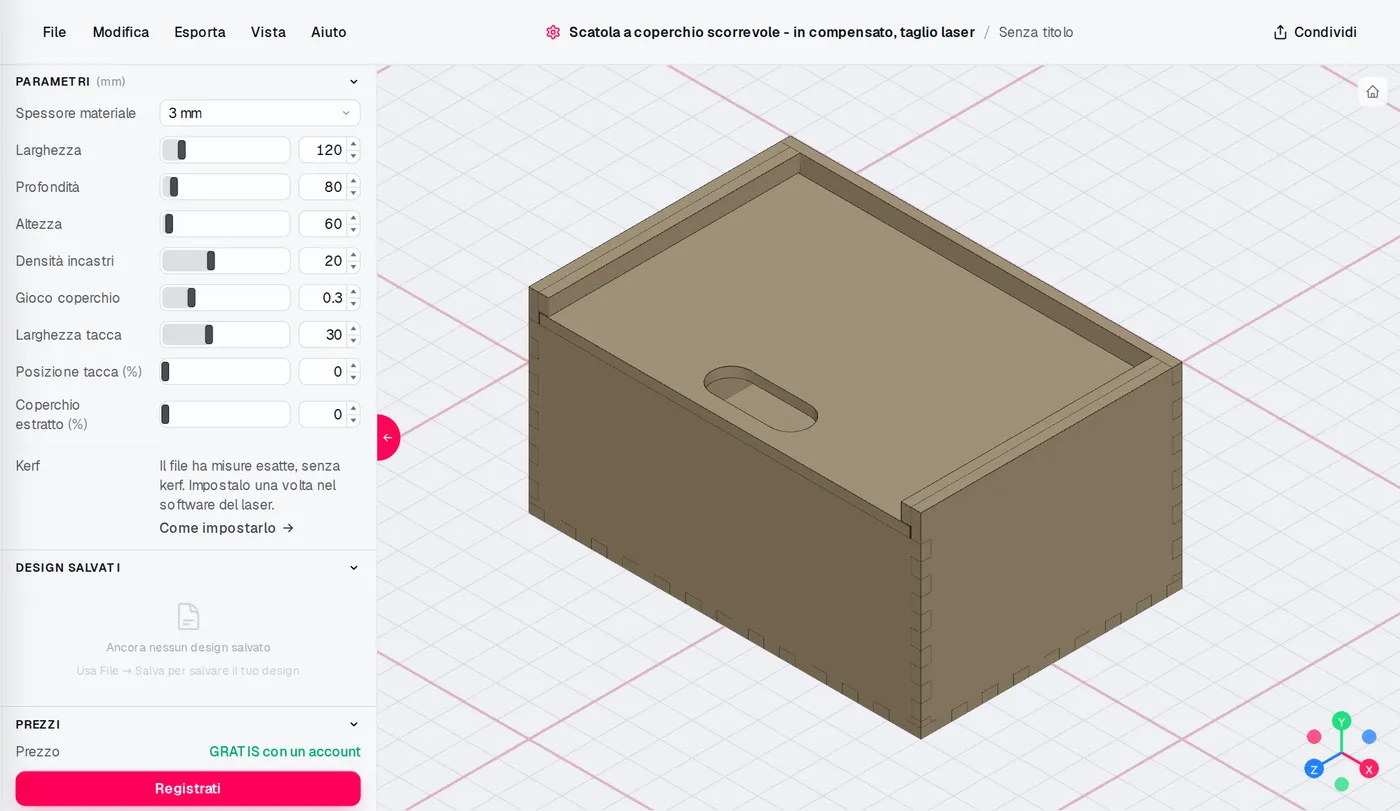Collapse the Prezzi section

(x=353, y=724)
